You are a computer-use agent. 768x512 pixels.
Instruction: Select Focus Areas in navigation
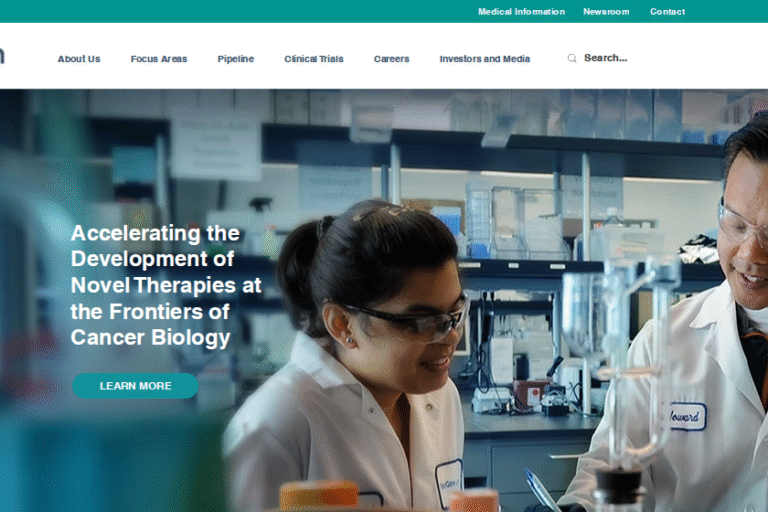pos(159,59)
